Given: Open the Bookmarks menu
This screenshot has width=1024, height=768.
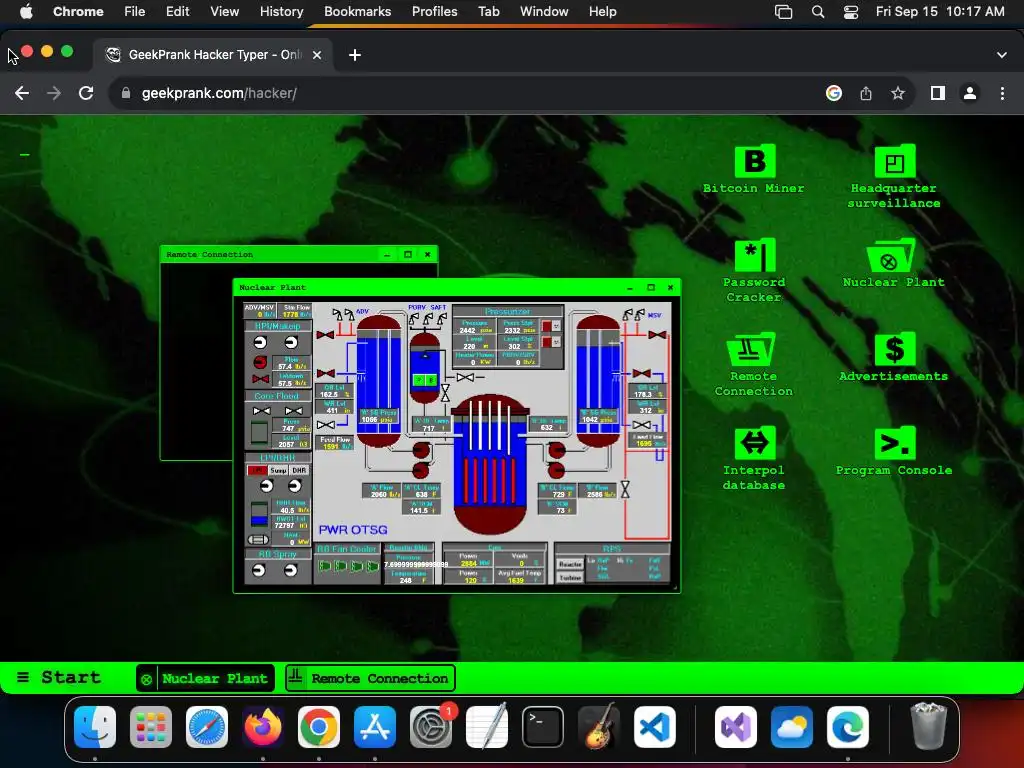Looking at the screenshot, I should (357, 12).
